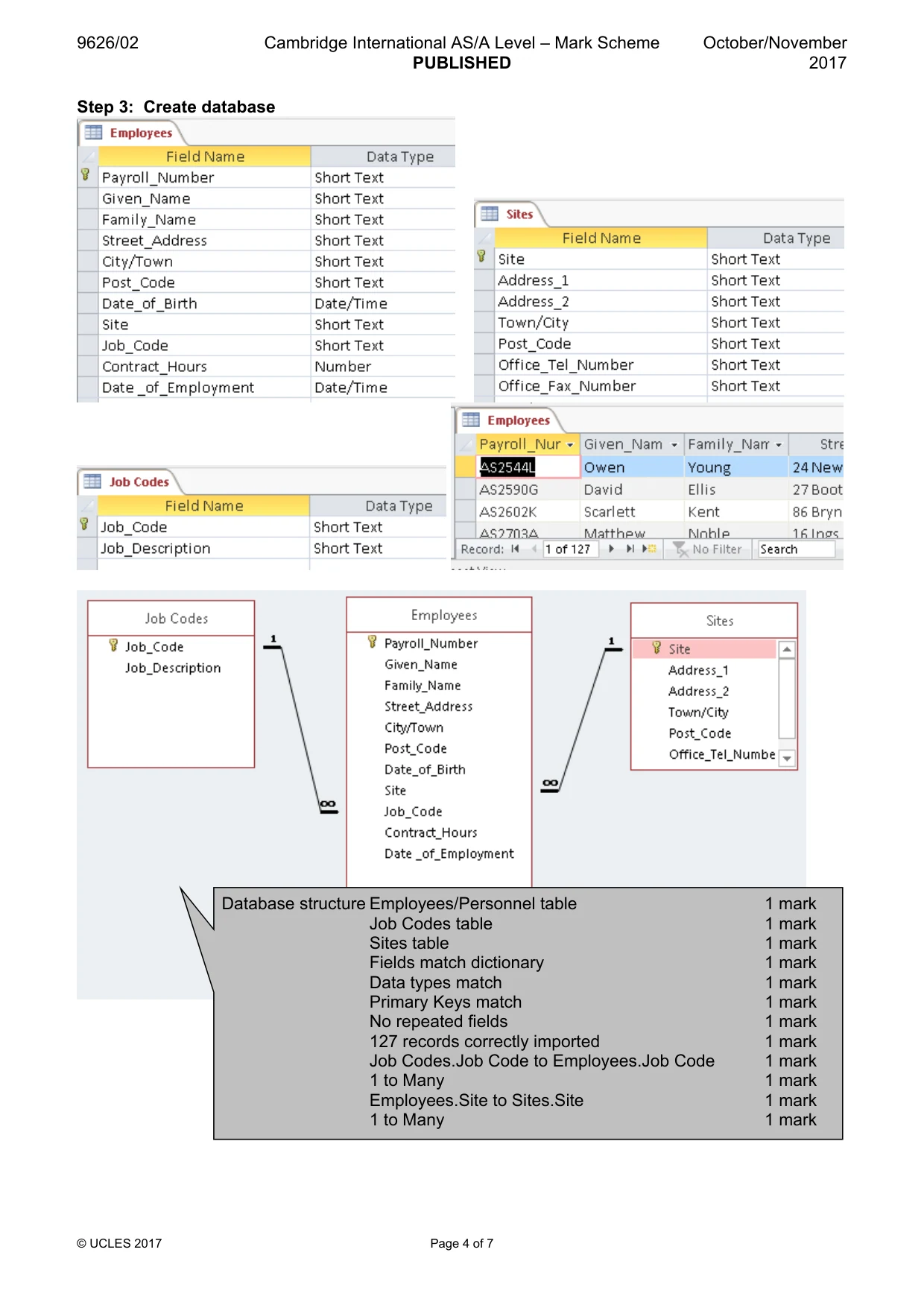Screen dimensions: 924x1308
Task: Click the Search box in the record navigator
Action: [x=796, y=549]
